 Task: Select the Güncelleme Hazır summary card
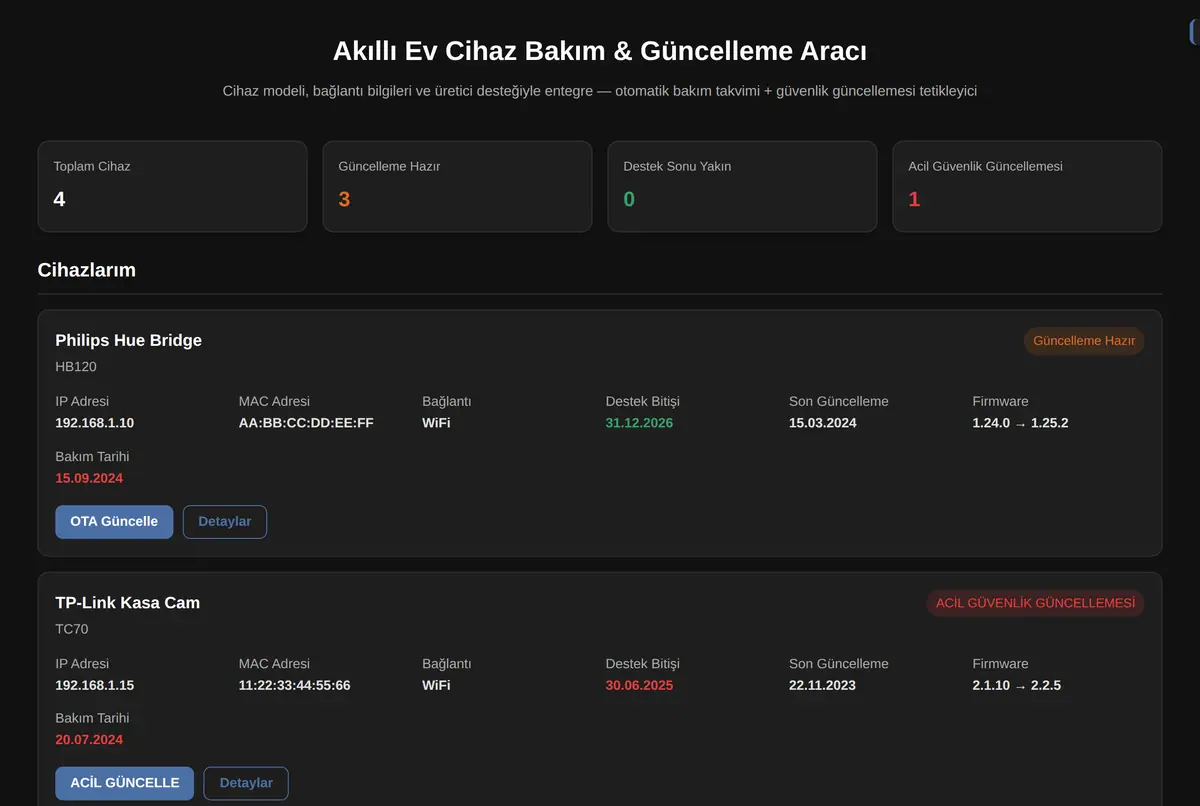coord(457,186)
